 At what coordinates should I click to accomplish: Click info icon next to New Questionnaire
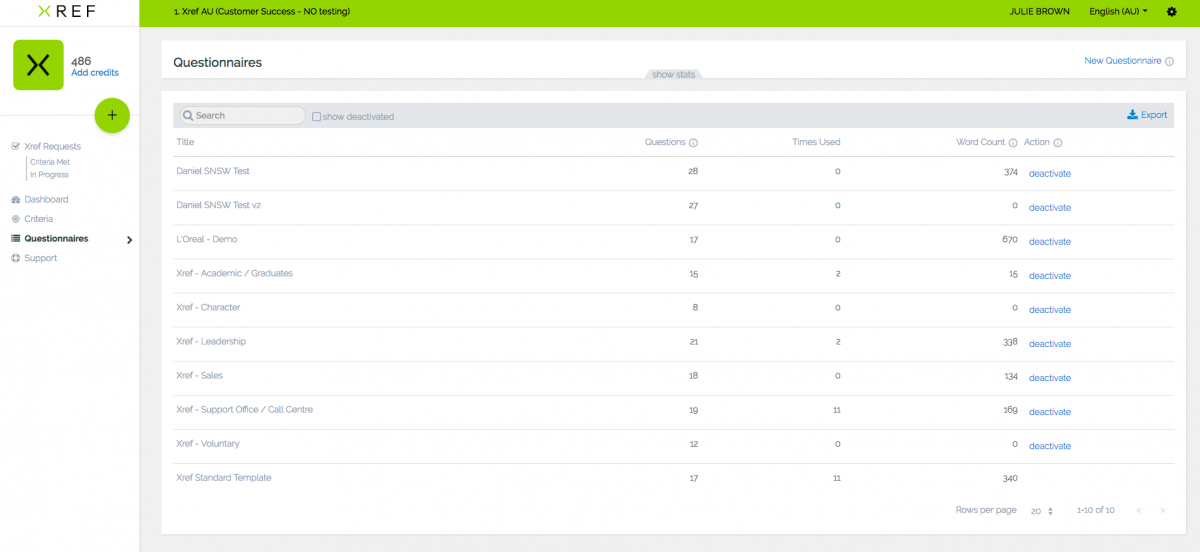coord(1170,61)
